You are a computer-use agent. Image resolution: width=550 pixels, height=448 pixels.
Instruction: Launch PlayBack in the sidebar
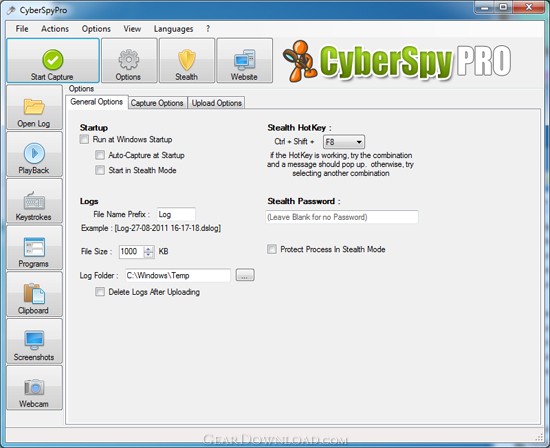[x=34, y=154]
